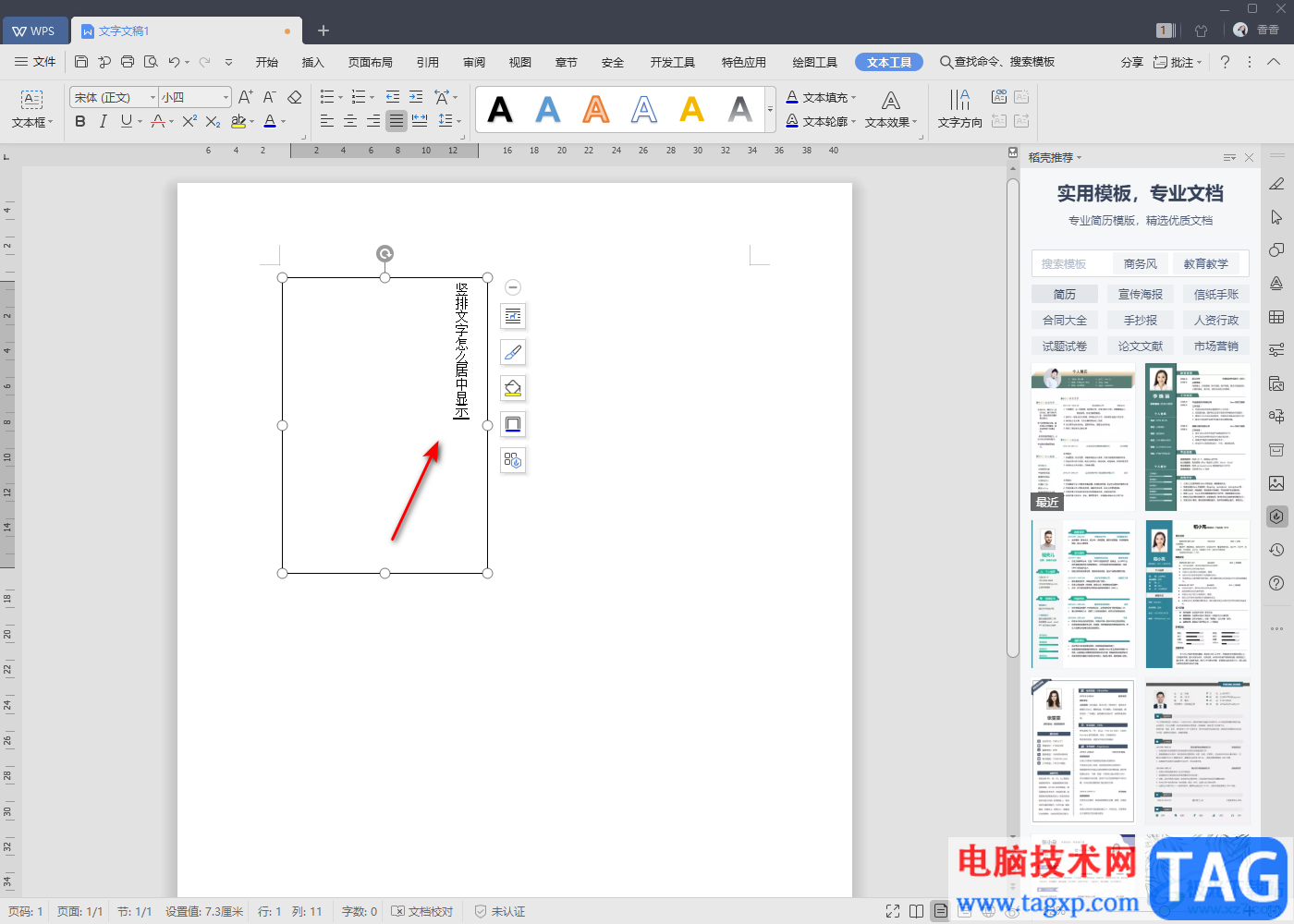Viewport: 1294px width, 924px height.
Task: Click the 搜索模板 search input field
Action: point(1070,263)
